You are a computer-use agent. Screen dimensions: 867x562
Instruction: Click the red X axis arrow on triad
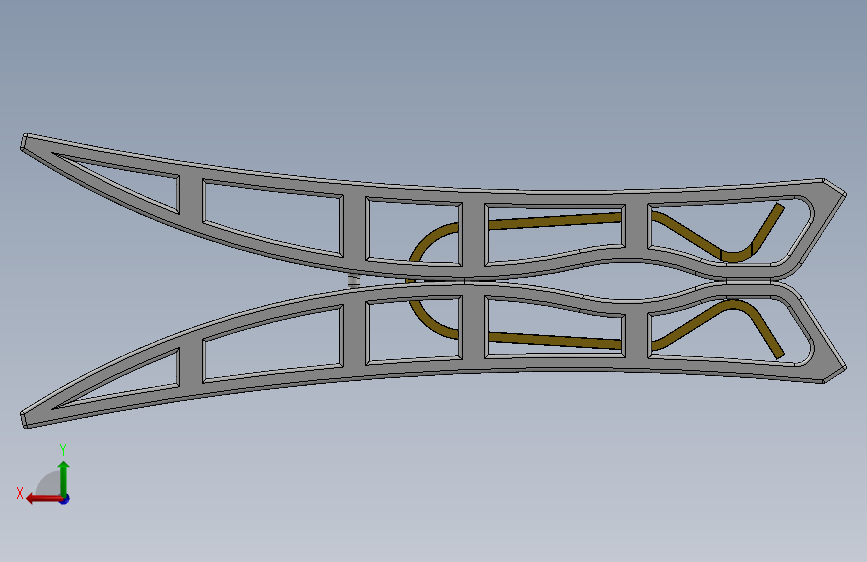point(43,499)
